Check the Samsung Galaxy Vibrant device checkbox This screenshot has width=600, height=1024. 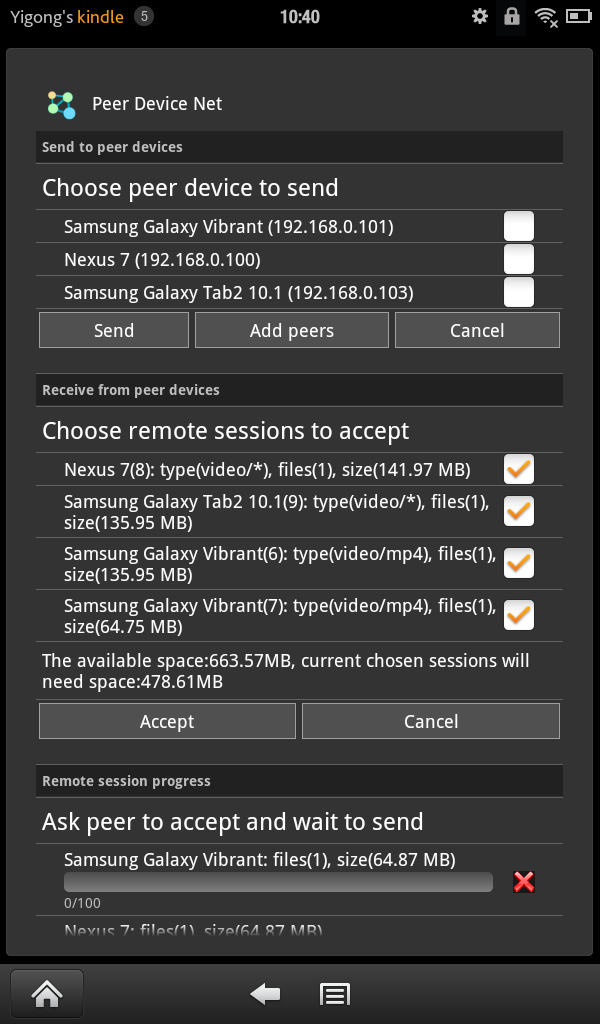519,225
